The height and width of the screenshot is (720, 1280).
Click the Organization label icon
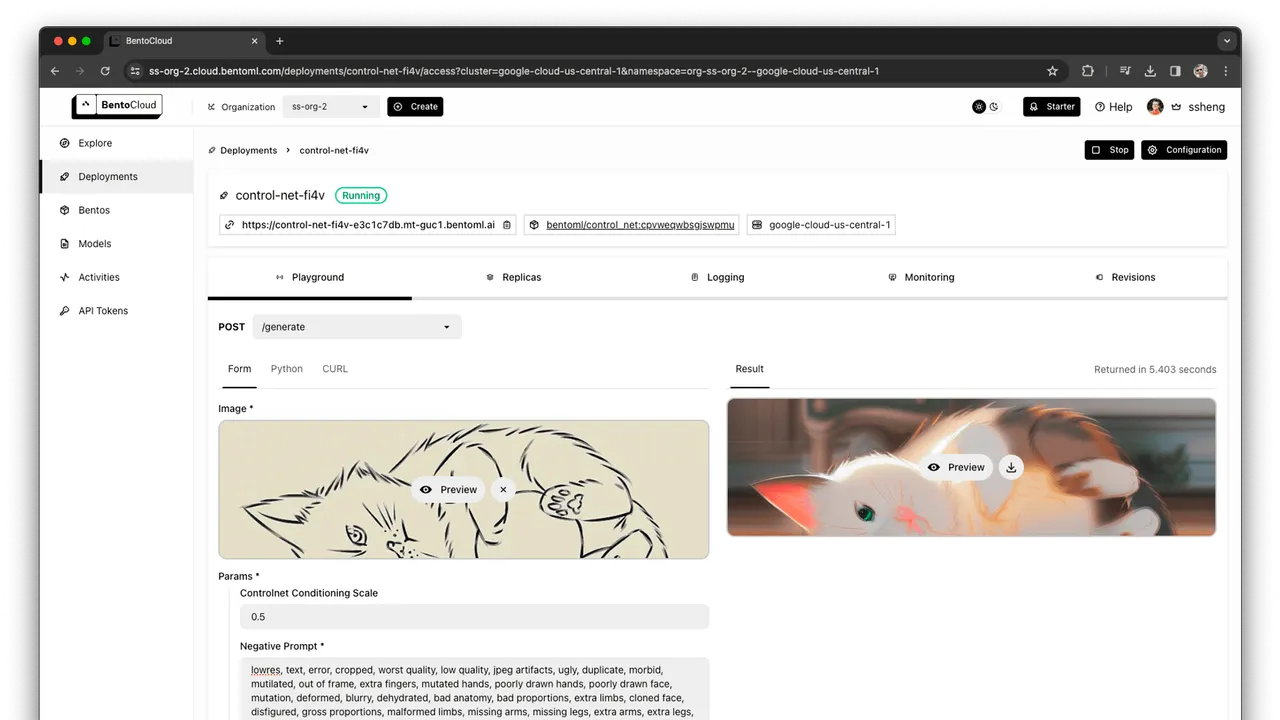tap(211, 107)
